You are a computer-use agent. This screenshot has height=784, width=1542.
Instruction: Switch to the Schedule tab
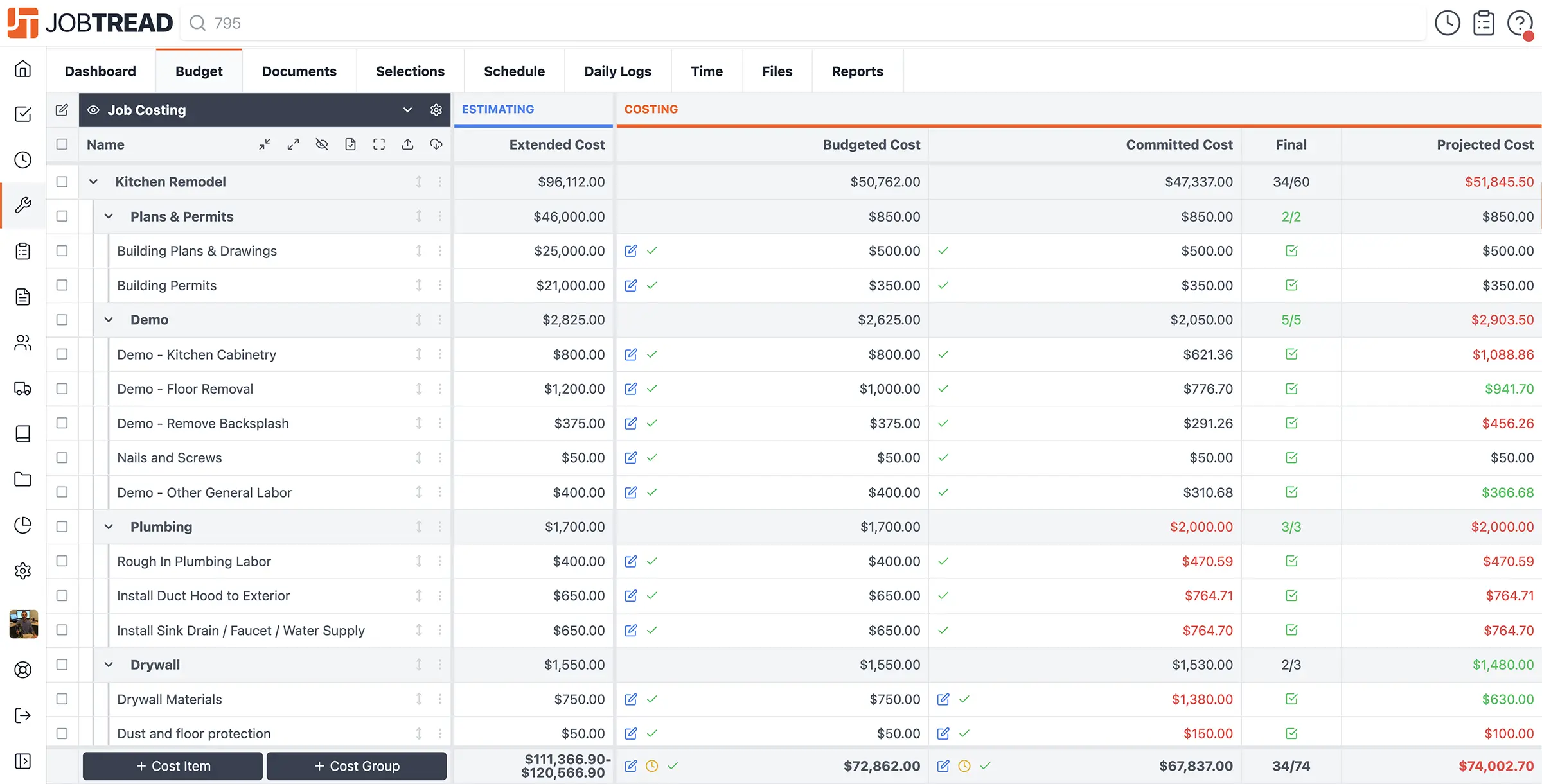[514, 71]
